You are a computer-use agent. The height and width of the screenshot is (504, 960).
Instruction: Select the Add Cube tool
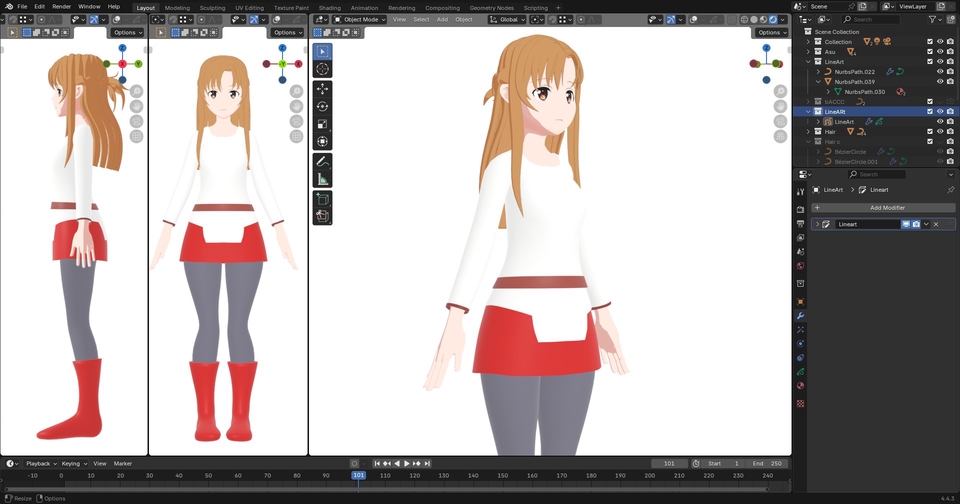(x=322, y=199)
